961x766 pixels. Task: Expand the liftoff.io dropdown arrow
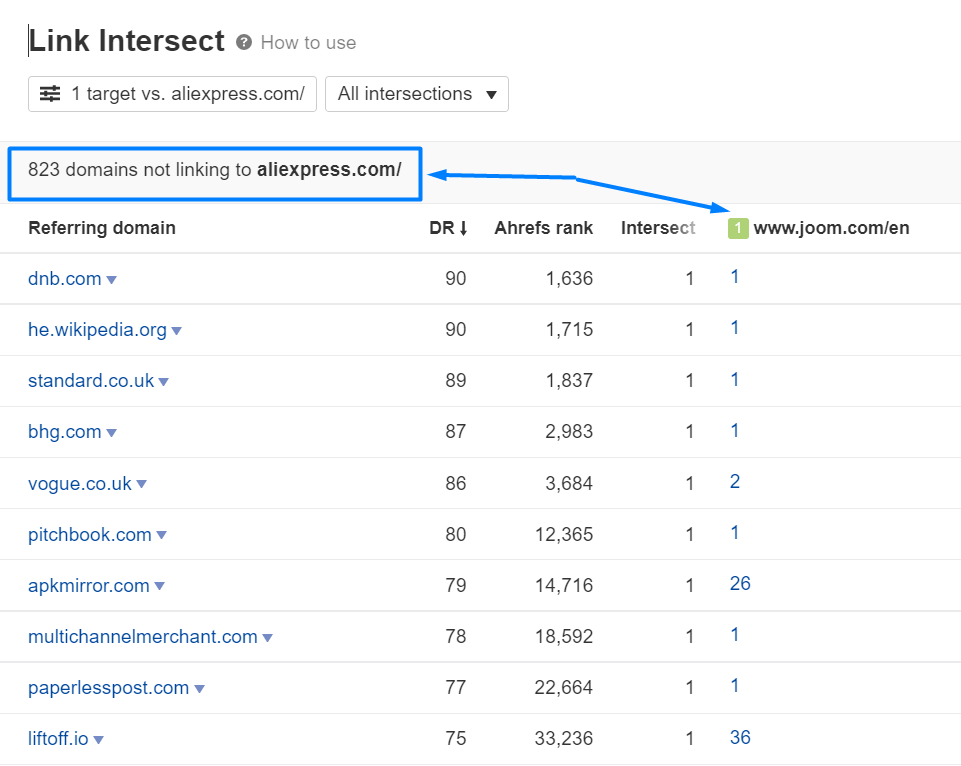click(x=99, y=740)
